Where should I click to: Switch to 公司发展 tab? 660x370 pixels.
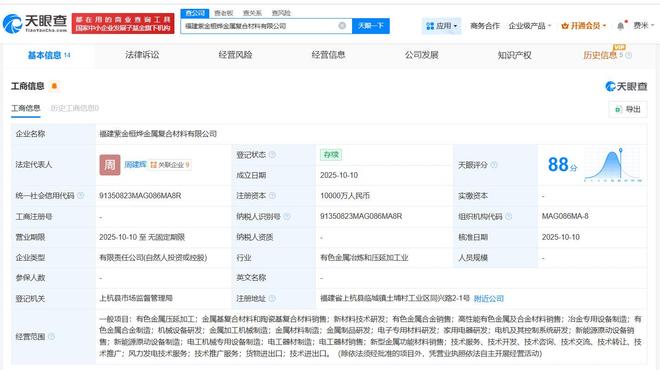click(x=421, y=55)
